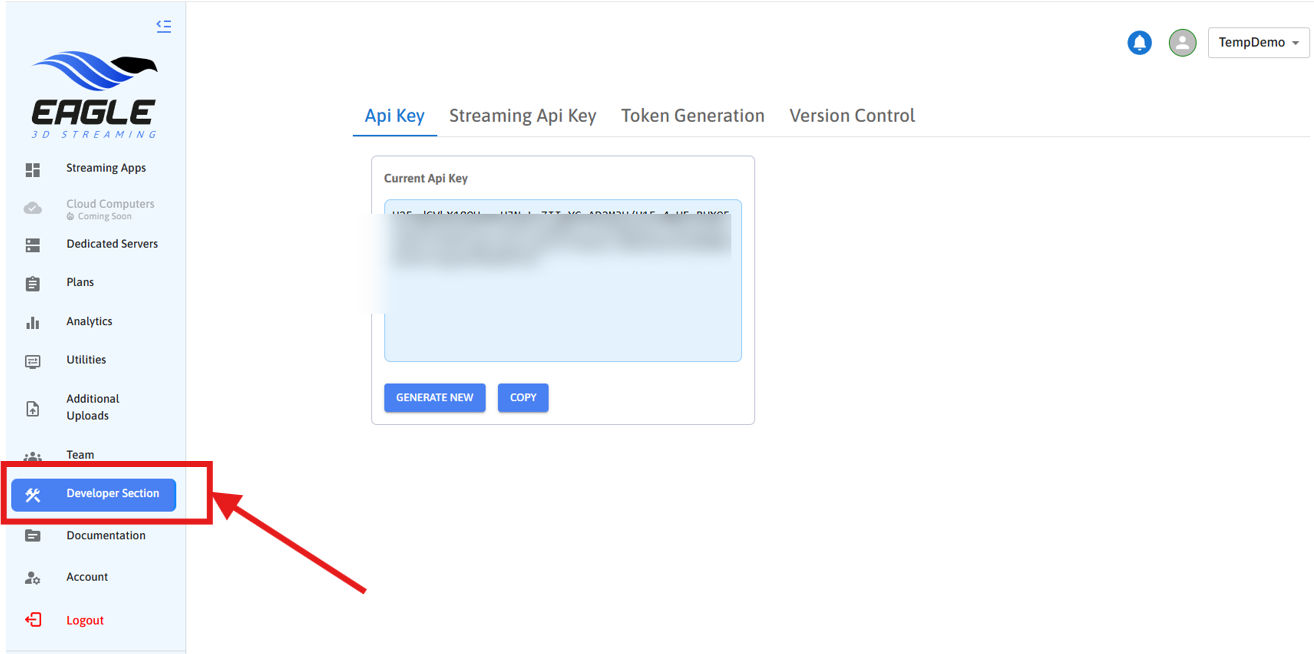Click the Analytics bar chart icon
This screenshot has height=654, width=1314.
pos(33,323)
